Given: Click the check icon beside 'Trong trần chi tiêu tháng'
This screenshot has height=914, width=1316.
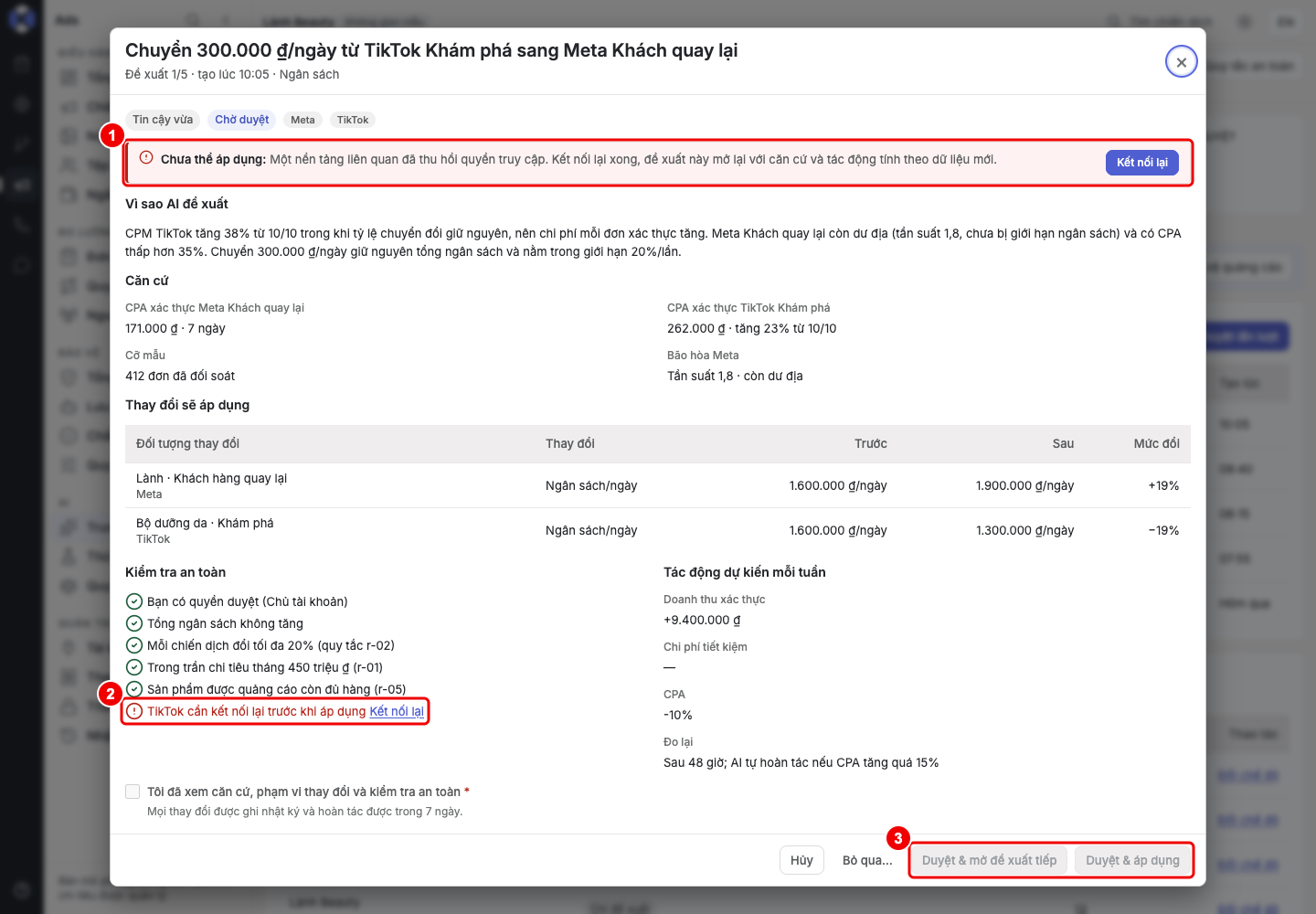Looking at the screenshot, I should click(134, 667).
